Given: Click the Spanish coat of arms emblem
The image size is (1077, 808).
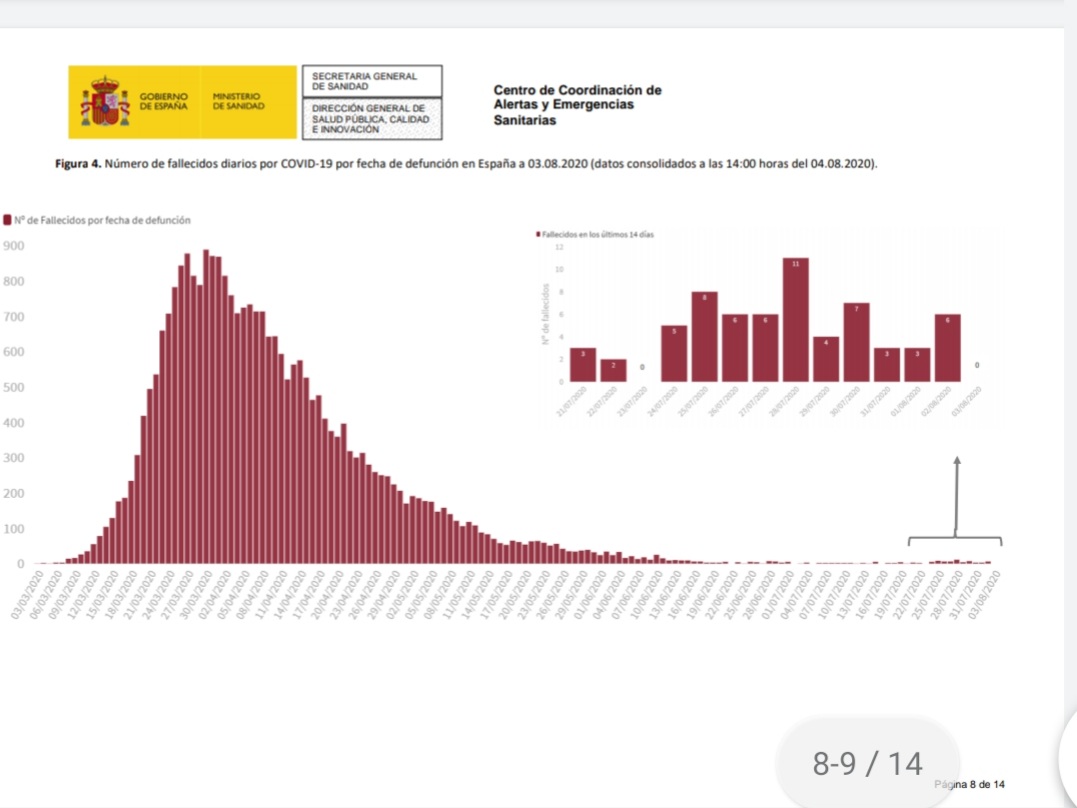Looking at the screenshot, I should point(105,102).
